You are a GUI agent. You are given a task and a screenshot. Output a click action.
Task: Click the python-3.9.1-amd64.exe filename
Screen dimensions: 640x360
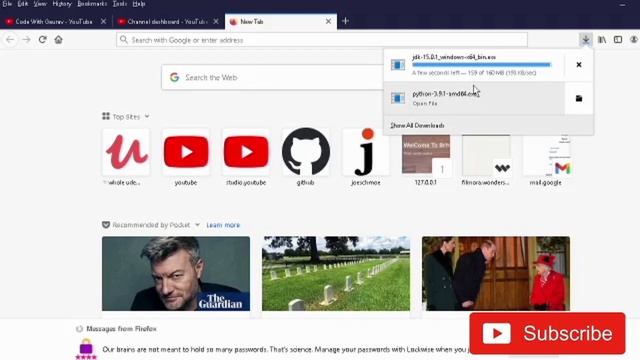(445, 93)
